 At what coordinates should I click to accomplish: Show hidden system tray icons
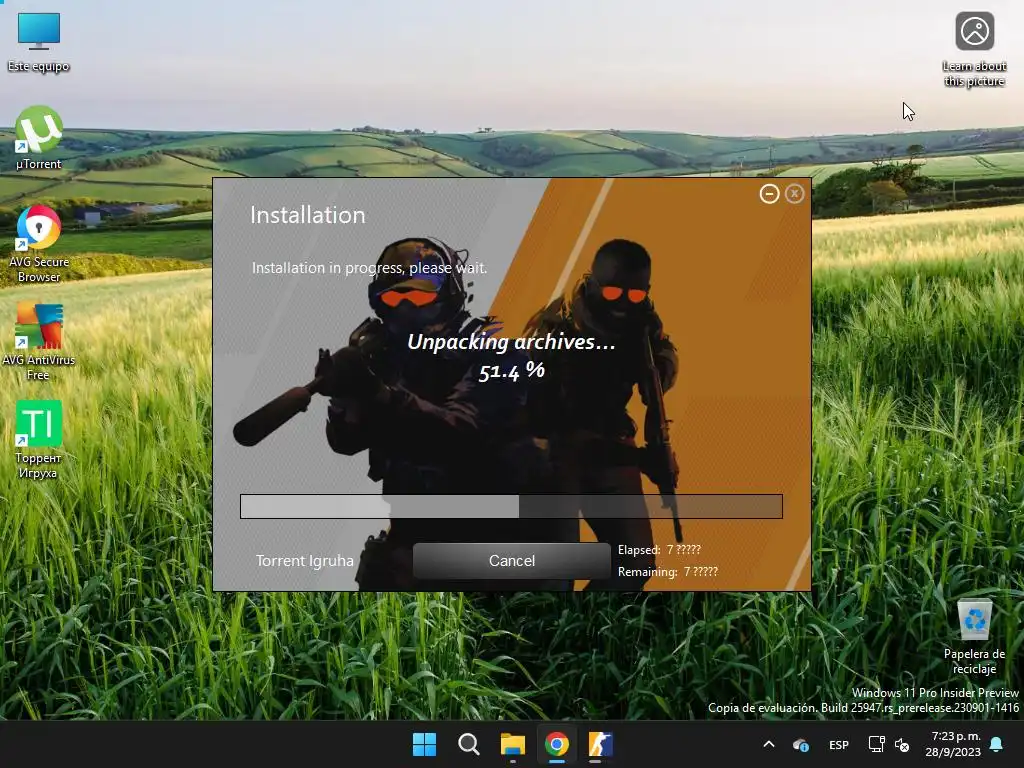(769, 744)
